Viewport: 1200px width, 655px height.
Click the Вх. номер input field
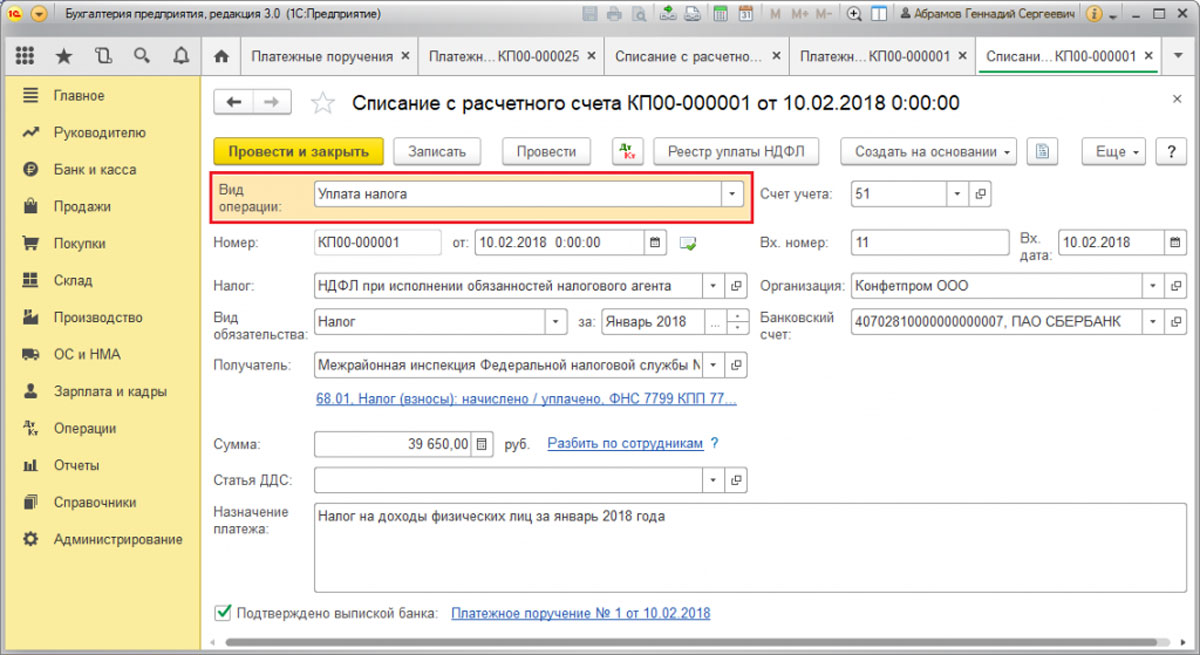coord(930,242)
